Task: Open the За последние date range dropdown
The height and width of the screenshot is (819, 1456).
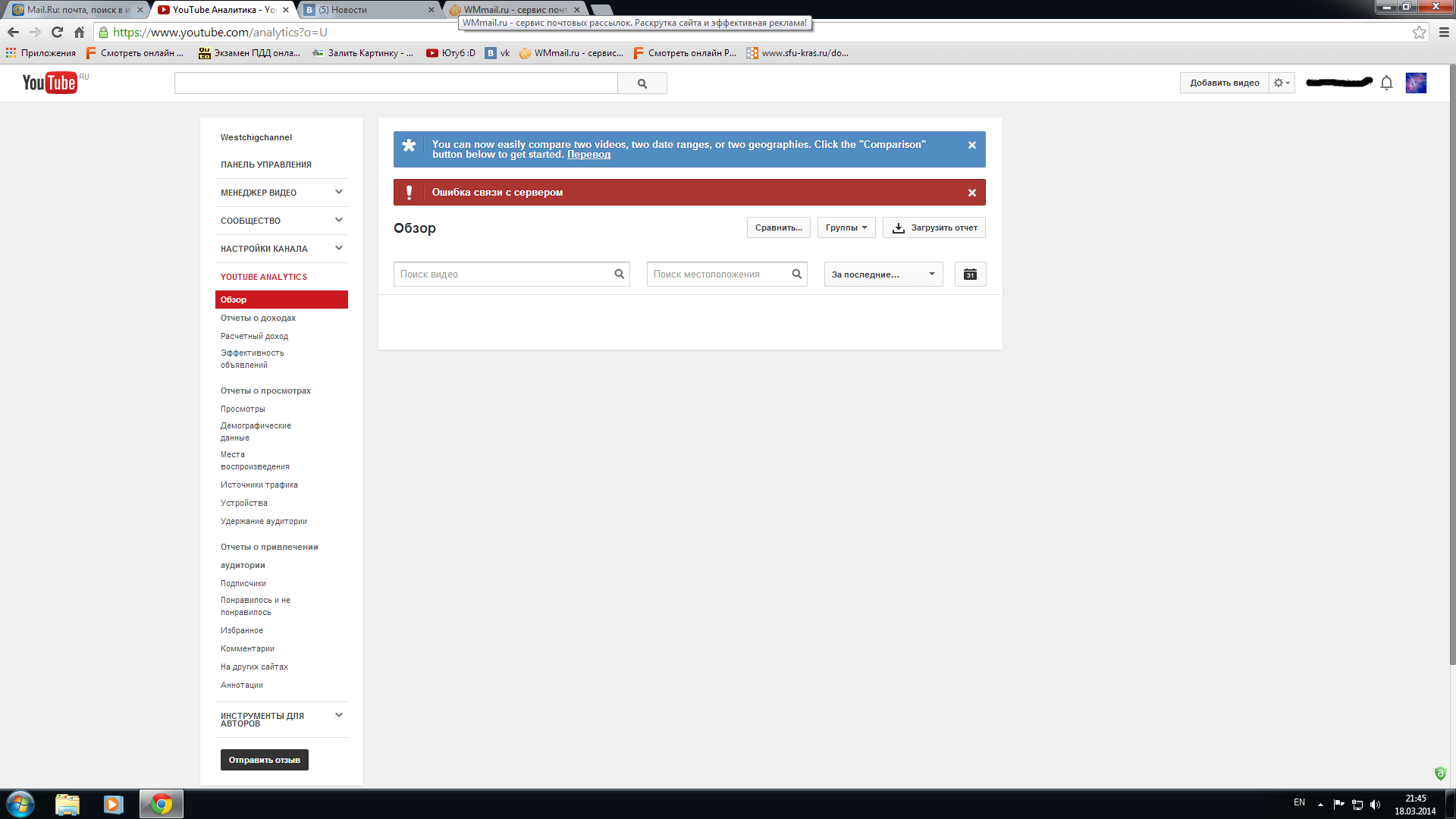Action: tap(883, 275)
